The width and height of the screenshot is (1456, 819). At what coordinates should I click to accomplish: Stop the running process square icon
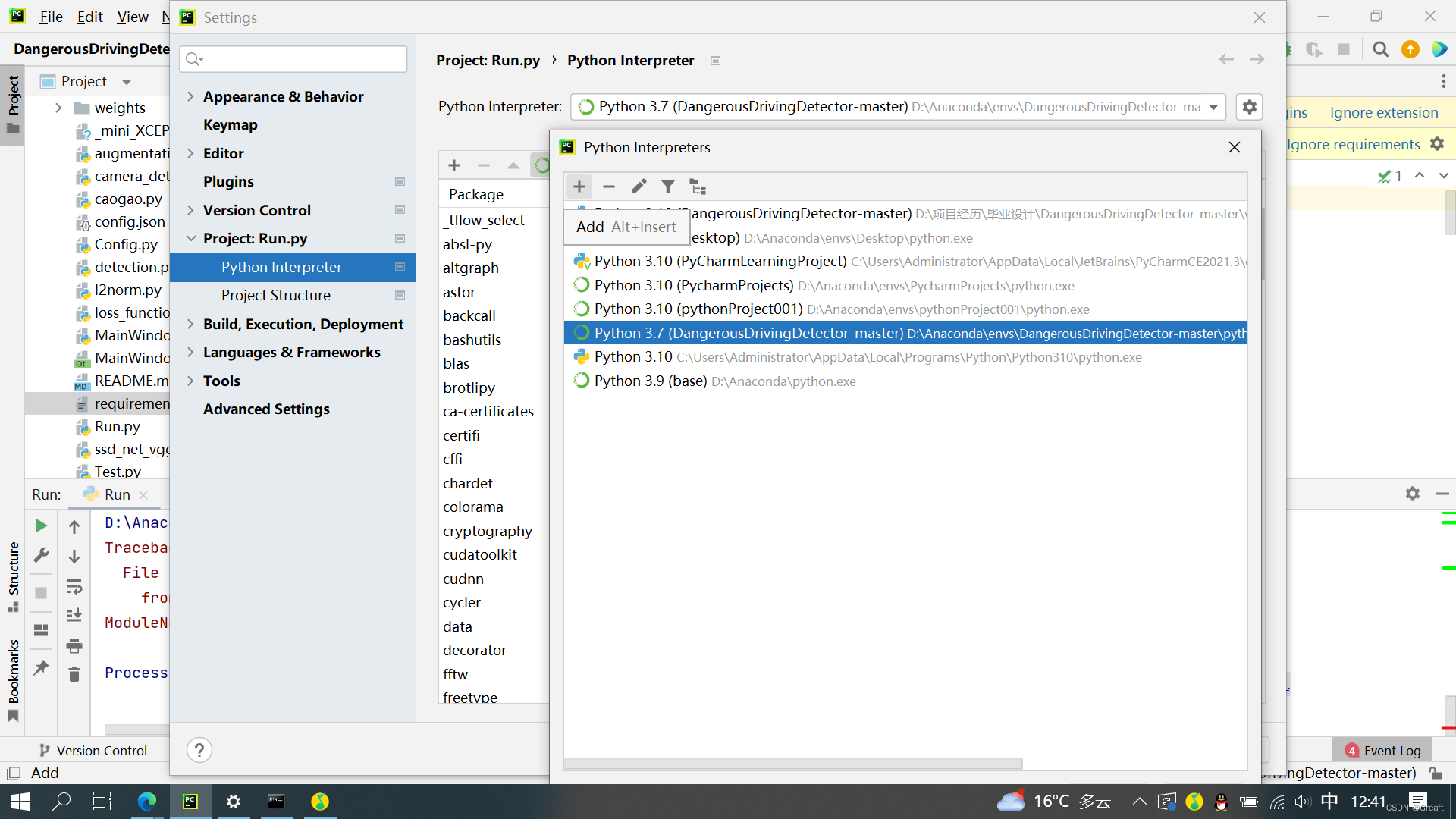coord(42,593)
